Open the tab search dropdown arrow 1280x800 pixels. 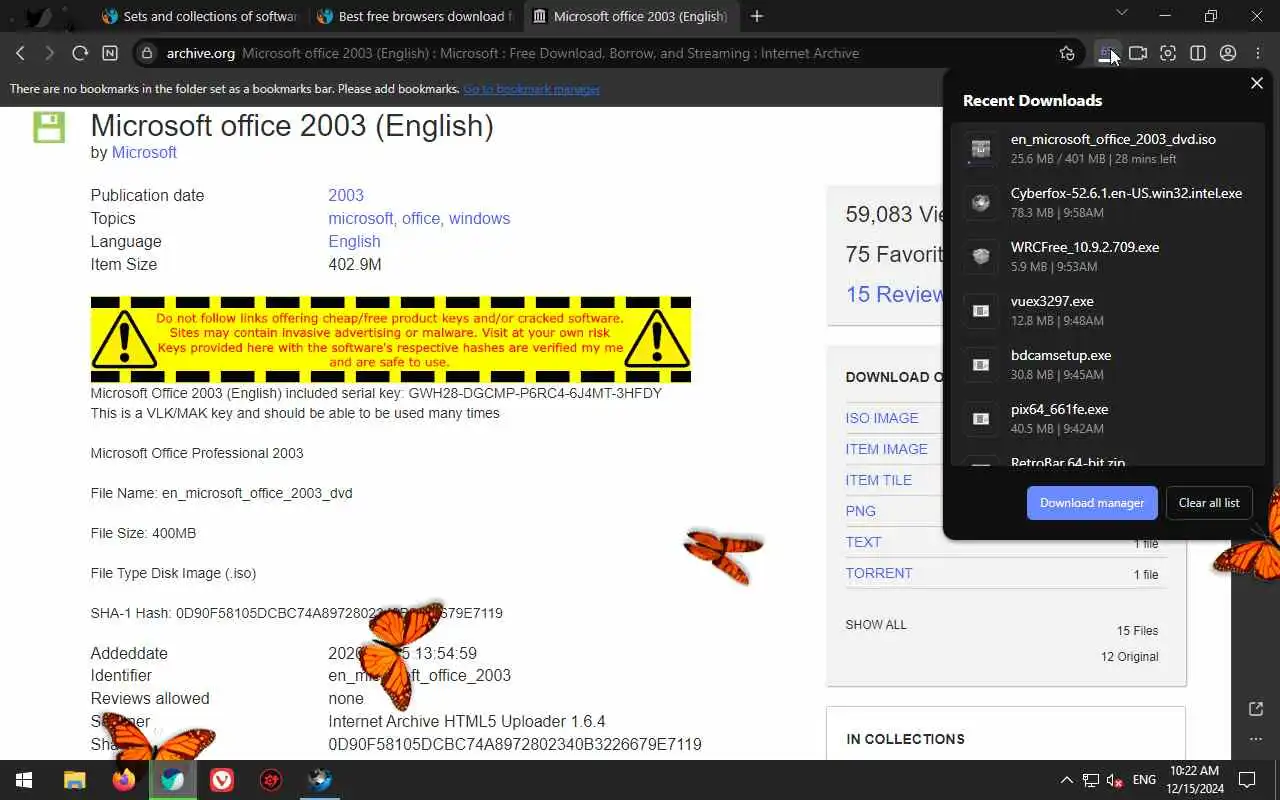[x=1121, y=13]
